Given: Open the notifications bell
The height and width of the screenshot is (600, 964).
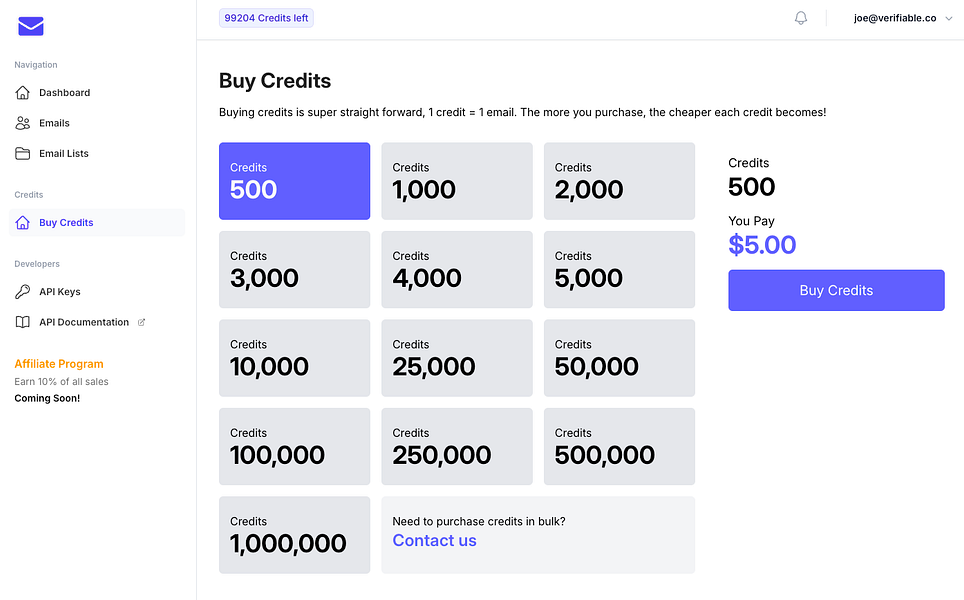Looking at the screenshot, I should pos(801,18).
